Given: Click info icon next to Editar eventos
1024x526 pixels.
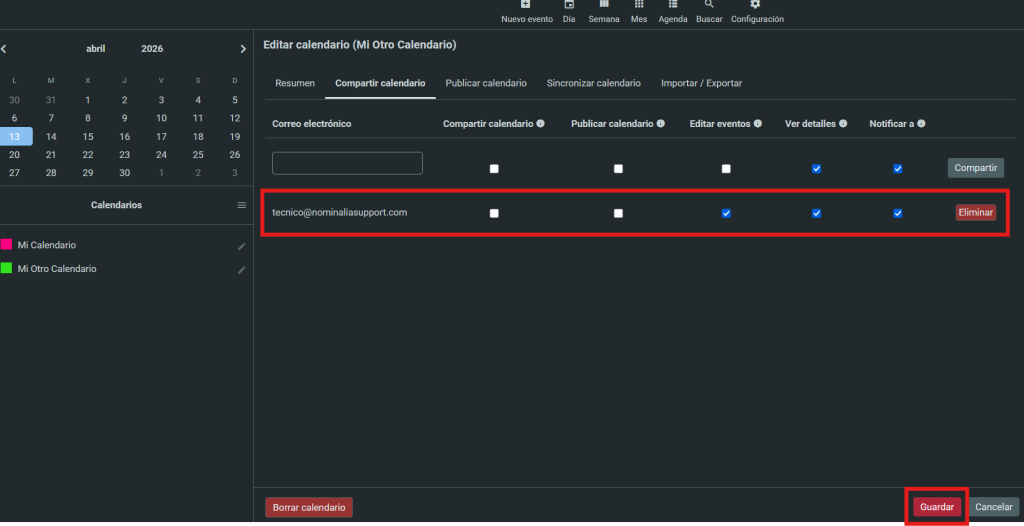Looking at the screenshot, I should coord(758,124).
